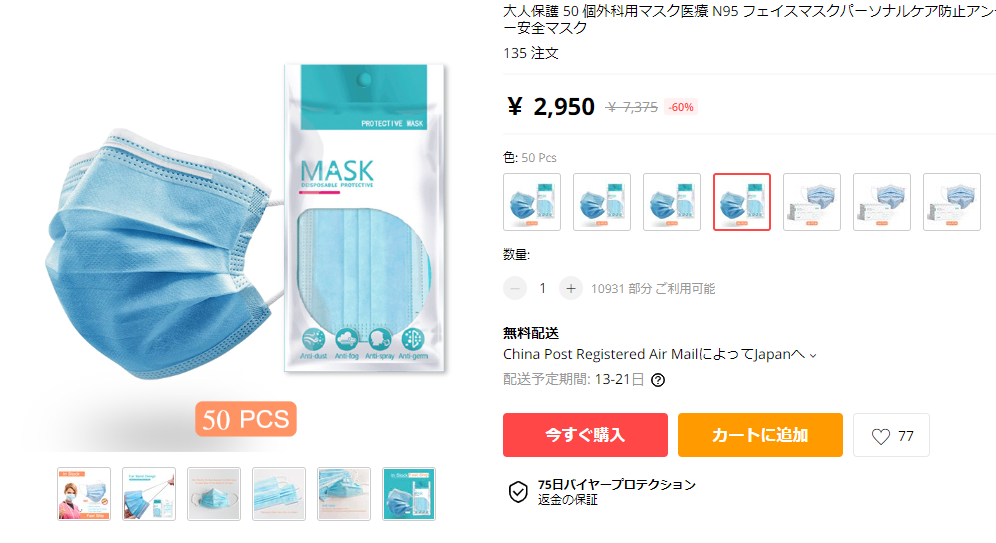
Task: Open thumbnail of woman wearing mask
Action: 84,494
